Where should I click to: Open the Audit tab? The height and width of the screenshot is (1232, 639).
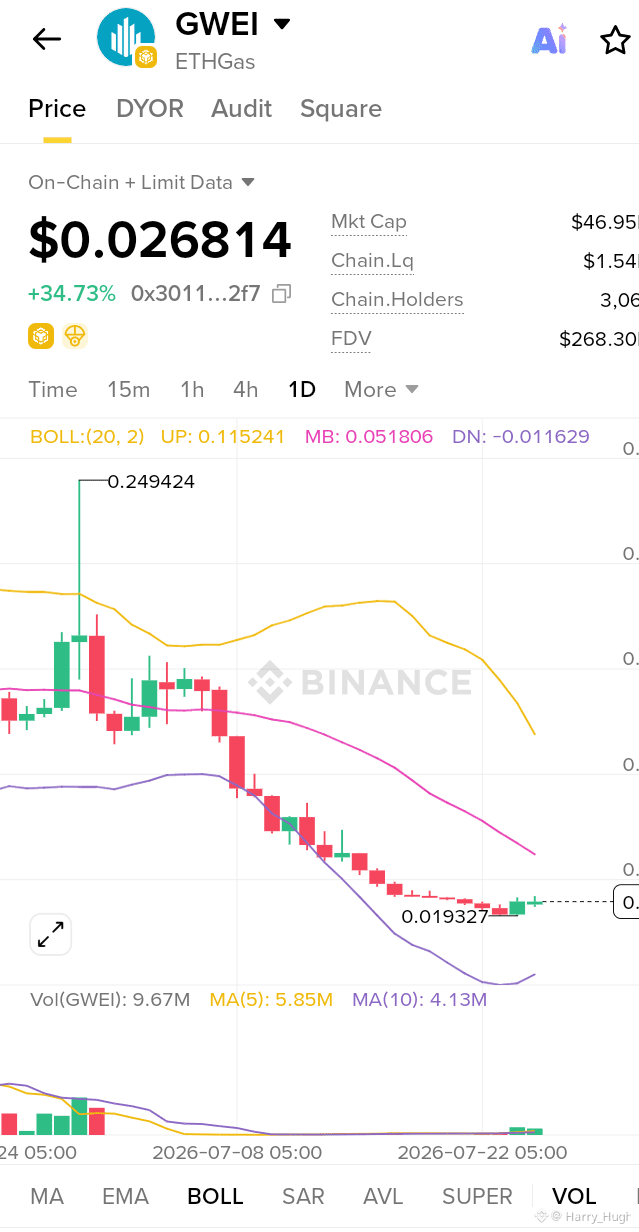click(x=242, y=108)
